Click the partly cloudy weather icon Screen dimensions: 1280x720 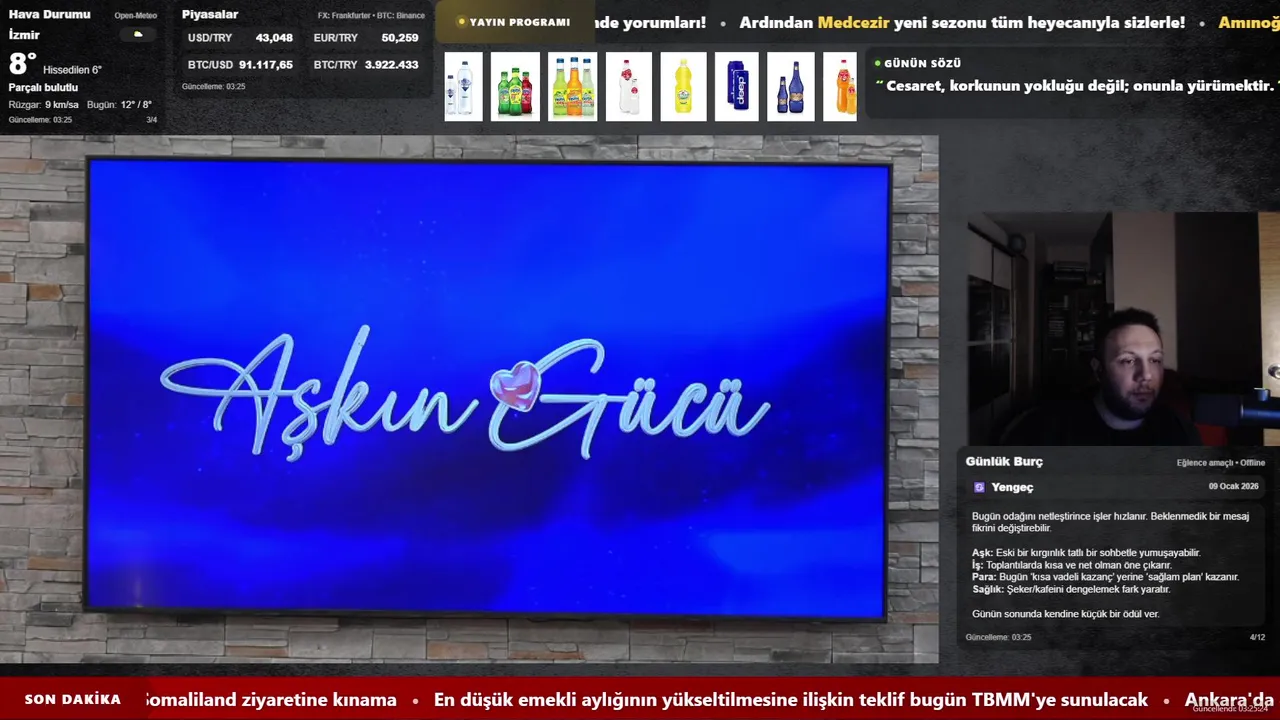coord(138,35)
